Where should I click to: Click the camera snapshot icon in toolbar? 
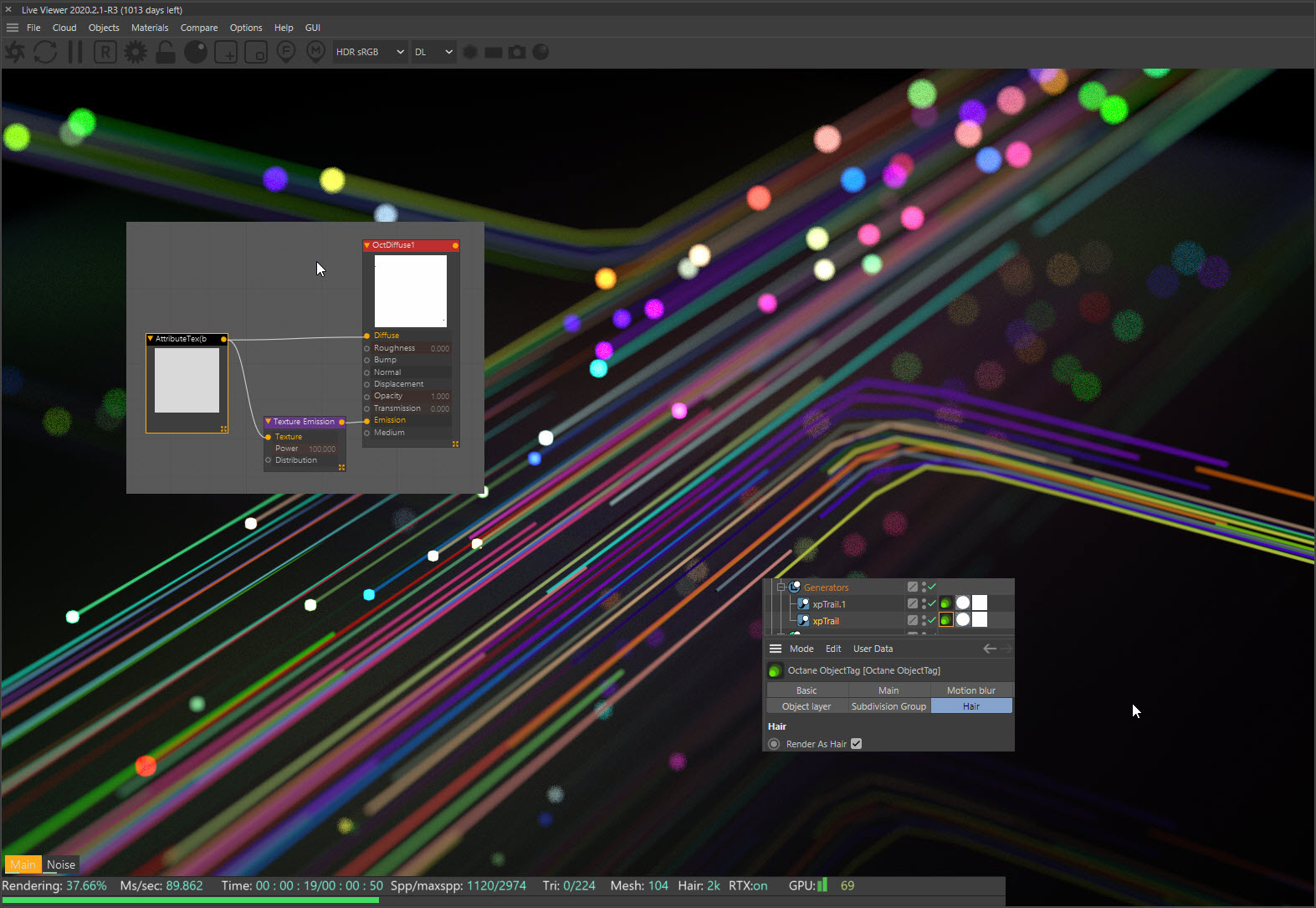click(x=518, y=52)
